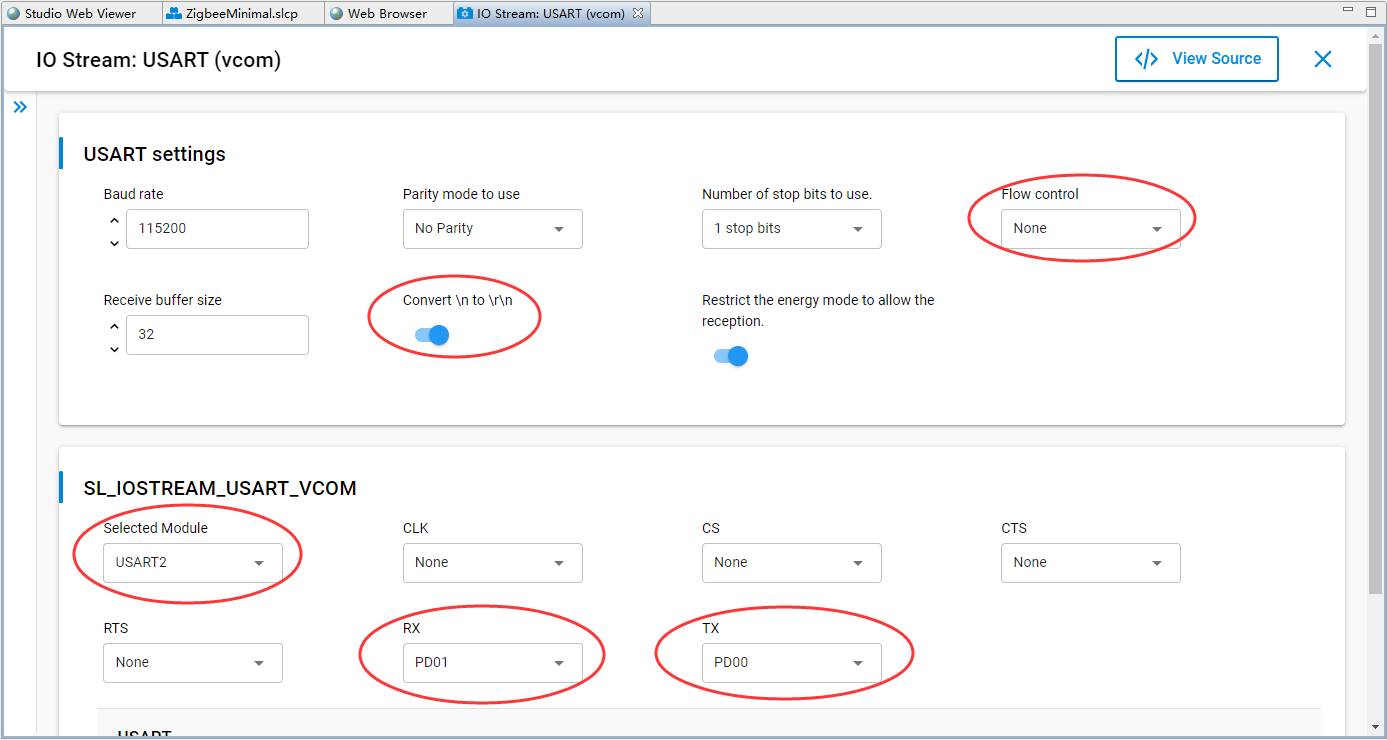
Task: Decrease the Receive buffer size
Action: point(114,348)
